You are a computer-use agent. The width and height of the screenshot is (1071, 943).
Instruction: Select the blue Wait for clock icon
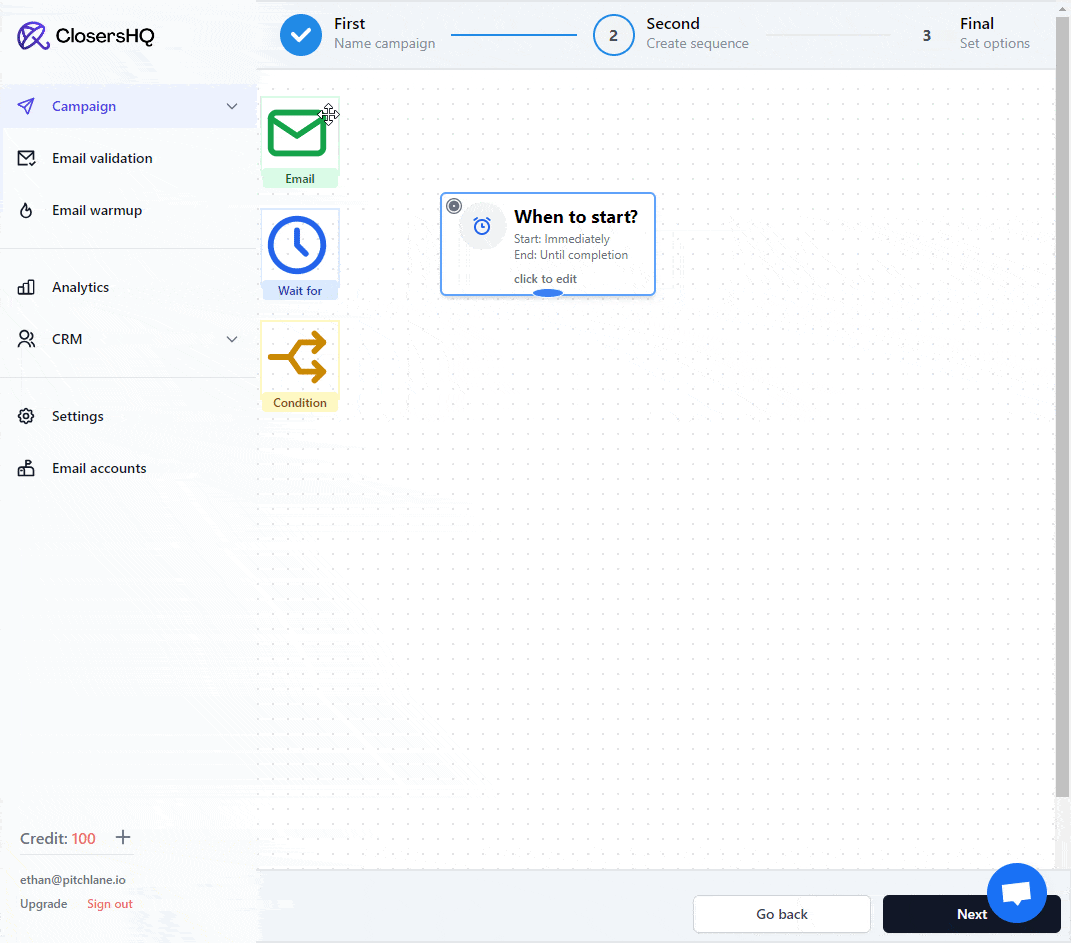(x=297, y=245)
